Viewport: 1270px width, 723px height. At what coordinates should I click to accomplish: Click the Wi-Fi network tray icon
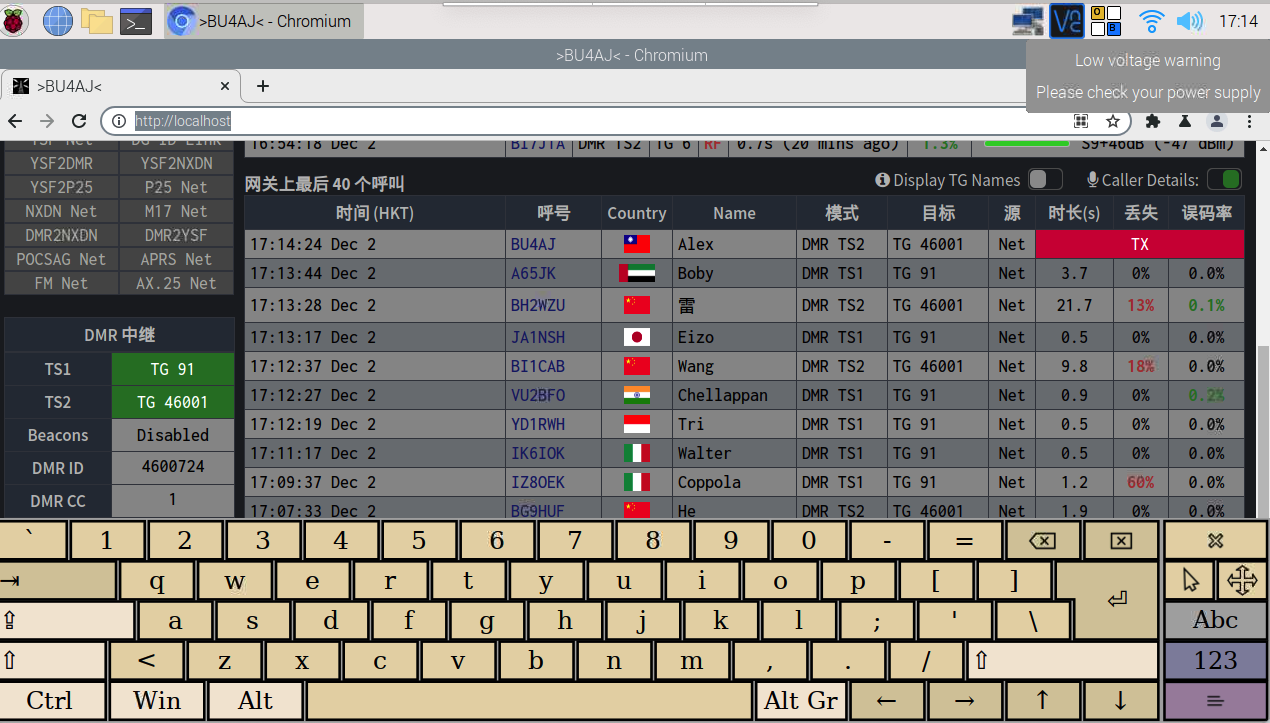[1152, 20]
